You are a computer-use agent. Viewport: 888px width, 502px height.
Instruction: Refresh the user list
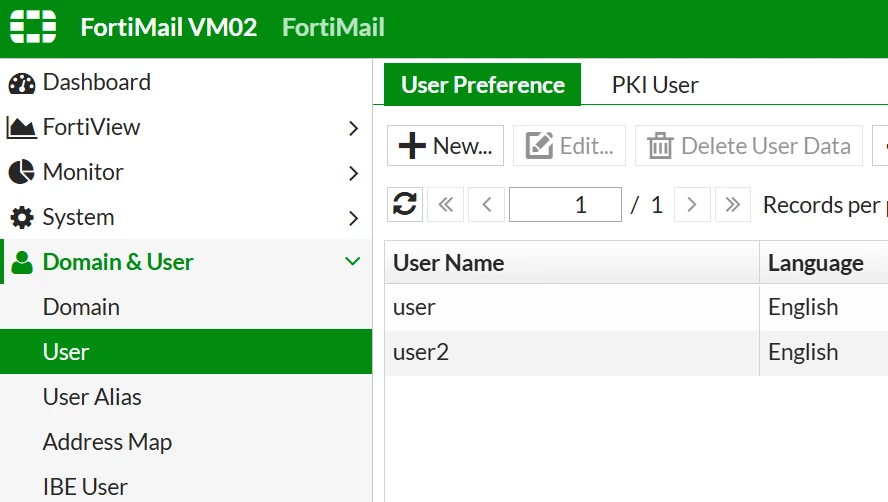405,204
